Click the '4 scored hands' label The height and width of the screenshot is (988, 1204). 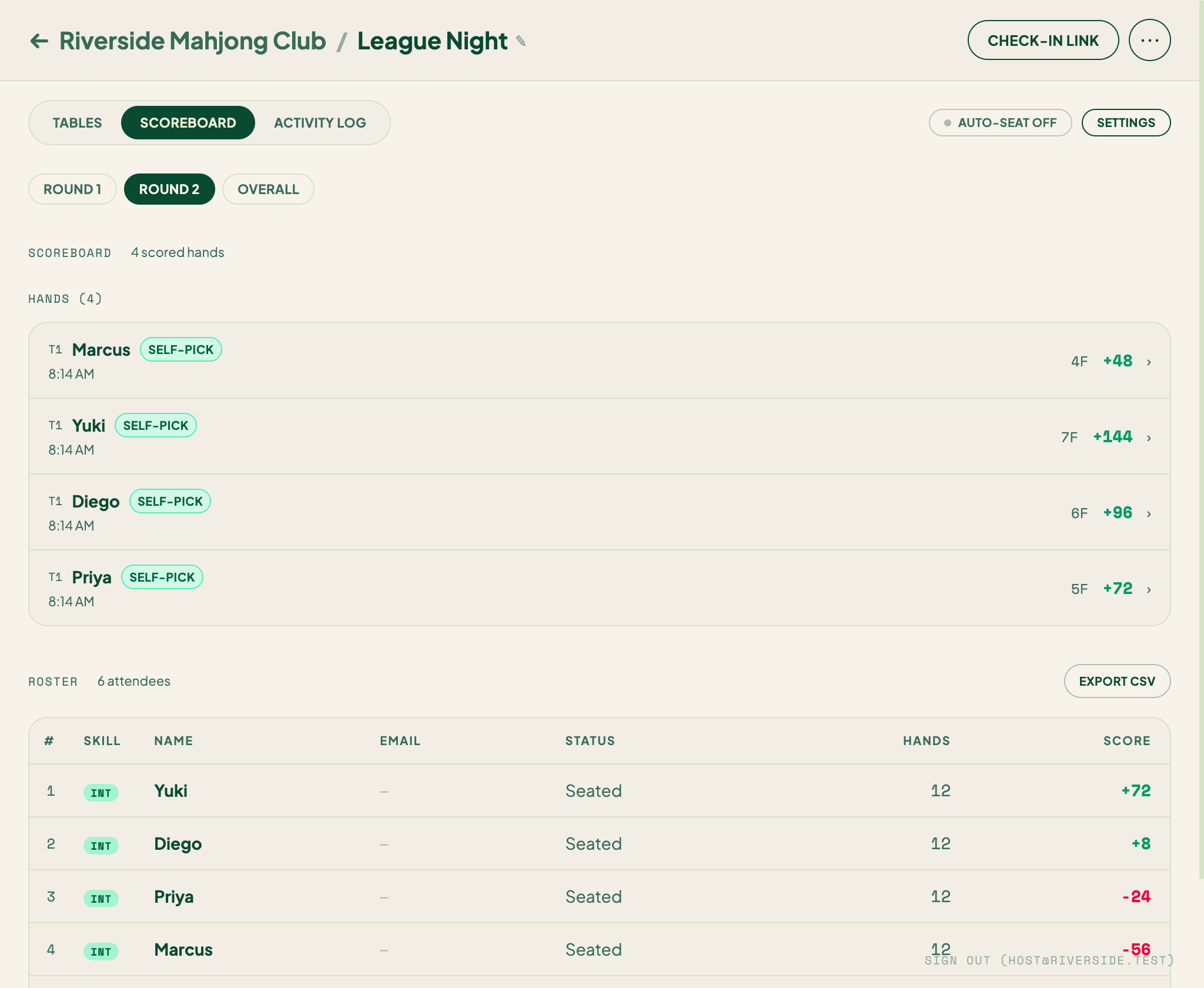click(178, 252)
